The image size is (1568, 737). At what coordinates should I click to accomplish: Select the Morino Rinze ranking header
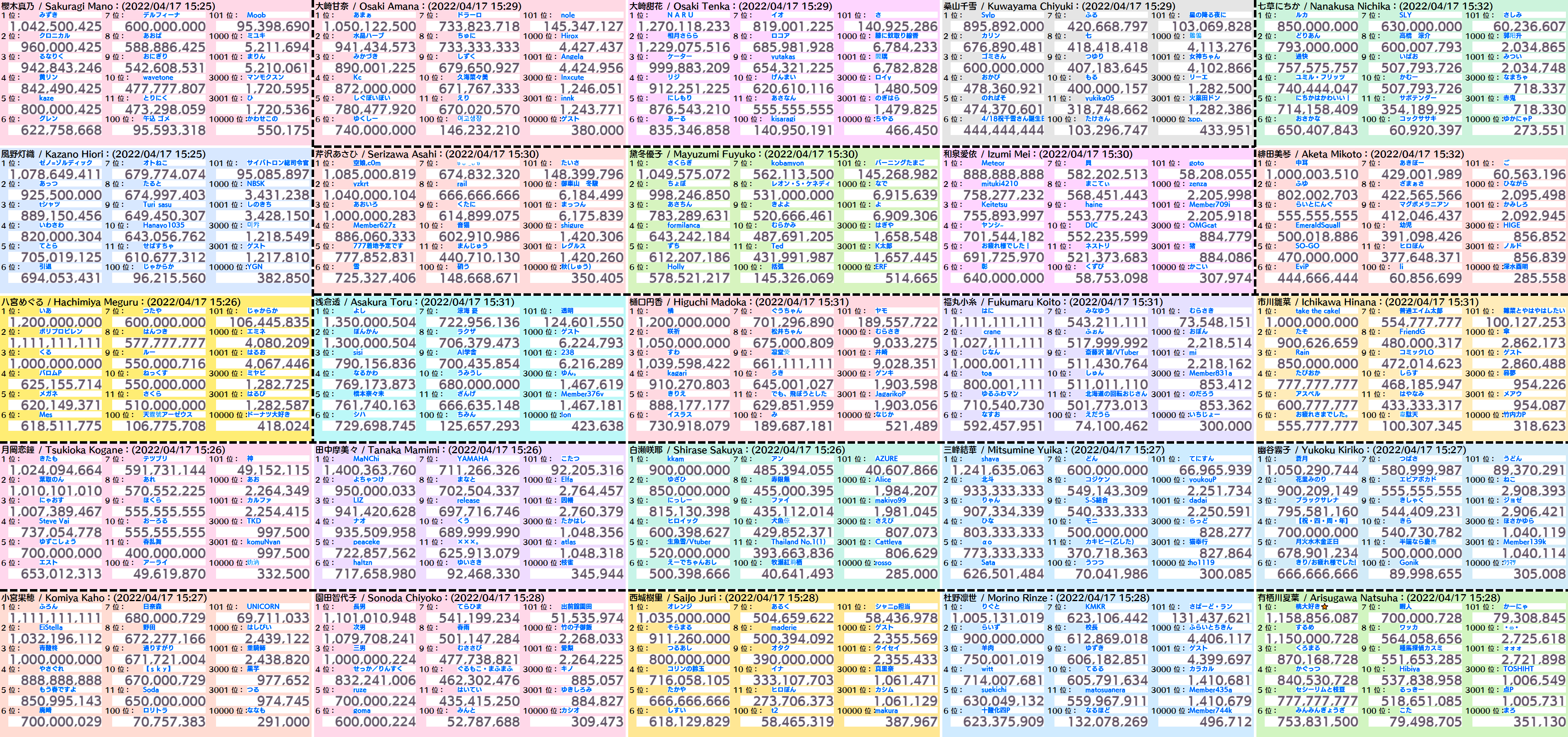pos(1046,598)
